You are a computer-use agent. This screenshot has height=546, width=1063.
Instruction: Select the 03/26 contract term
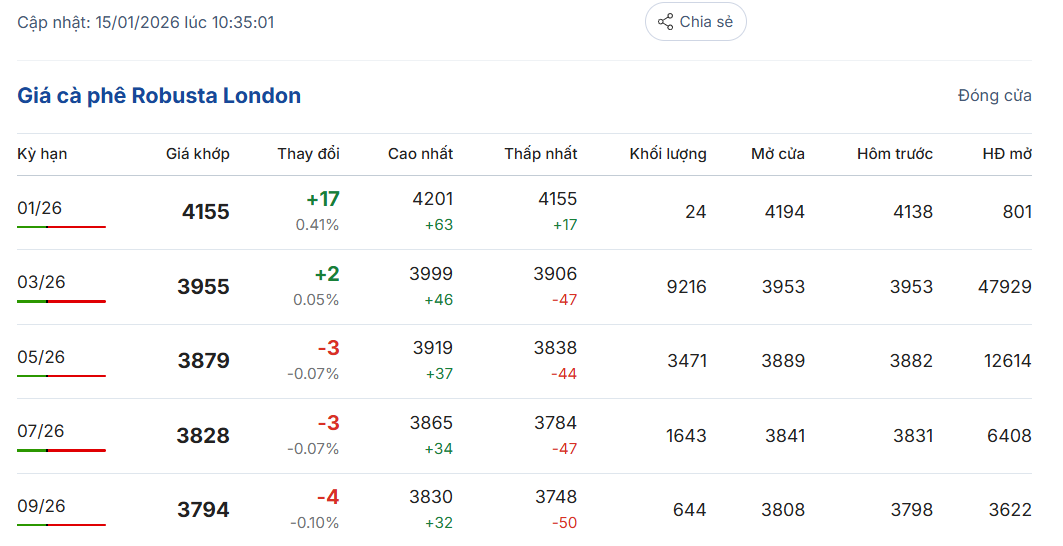coord(40,282)
